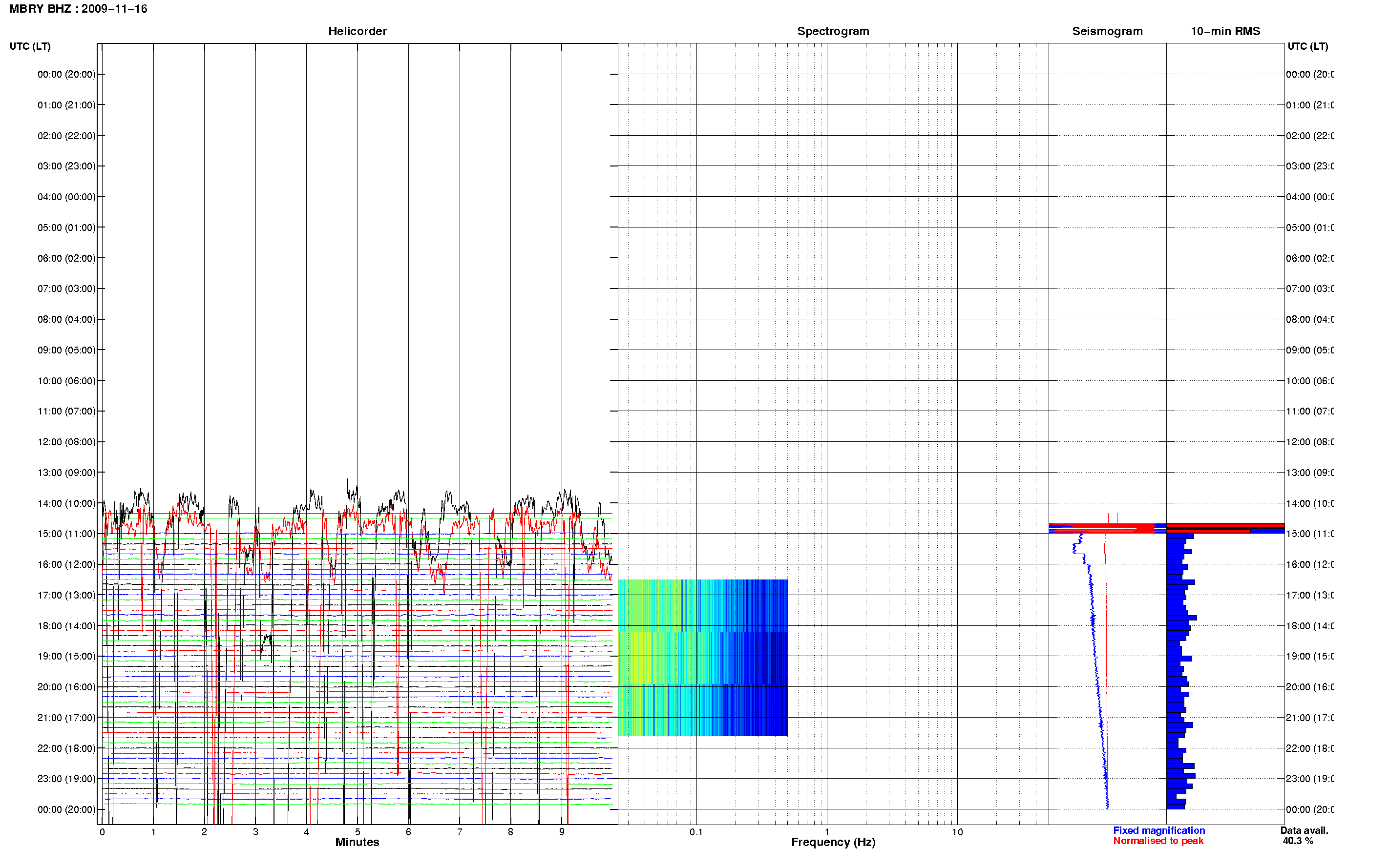
Task: Click the 'Frequency (Hz)' x-axis label
Action: 833,842
